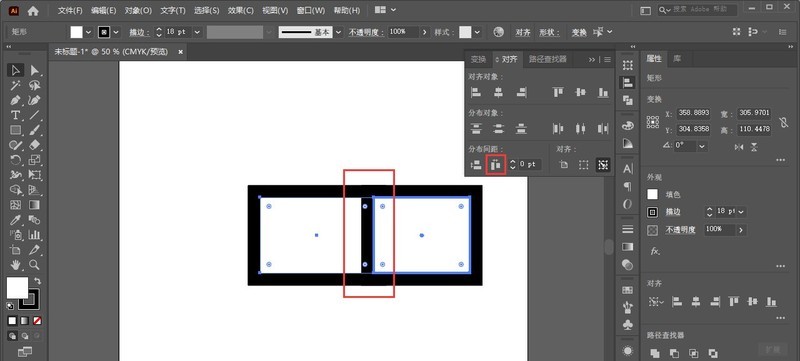Image resolution: width=800 pixels, height=361 pixels.
Task: Open graphic style 样式 dropdown
Action: 478,32
